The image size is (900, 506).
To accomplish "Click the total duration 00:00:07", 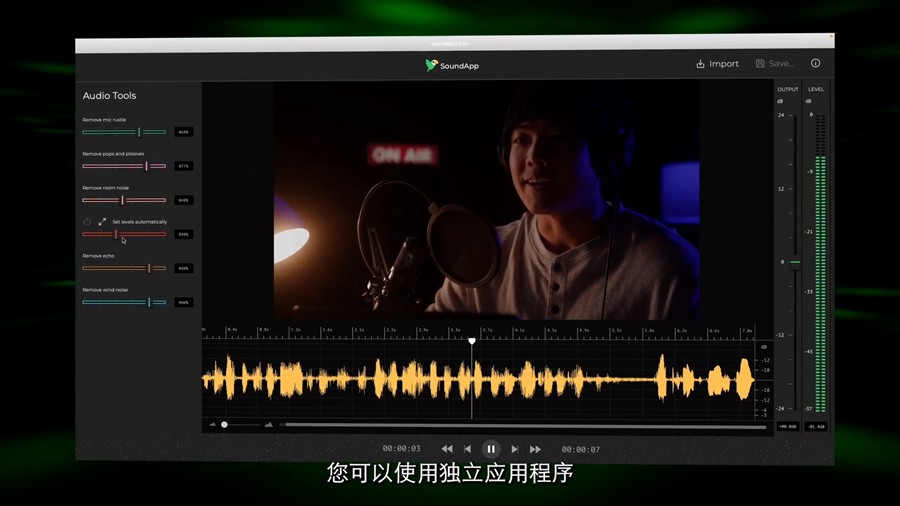I will [580, 449].
